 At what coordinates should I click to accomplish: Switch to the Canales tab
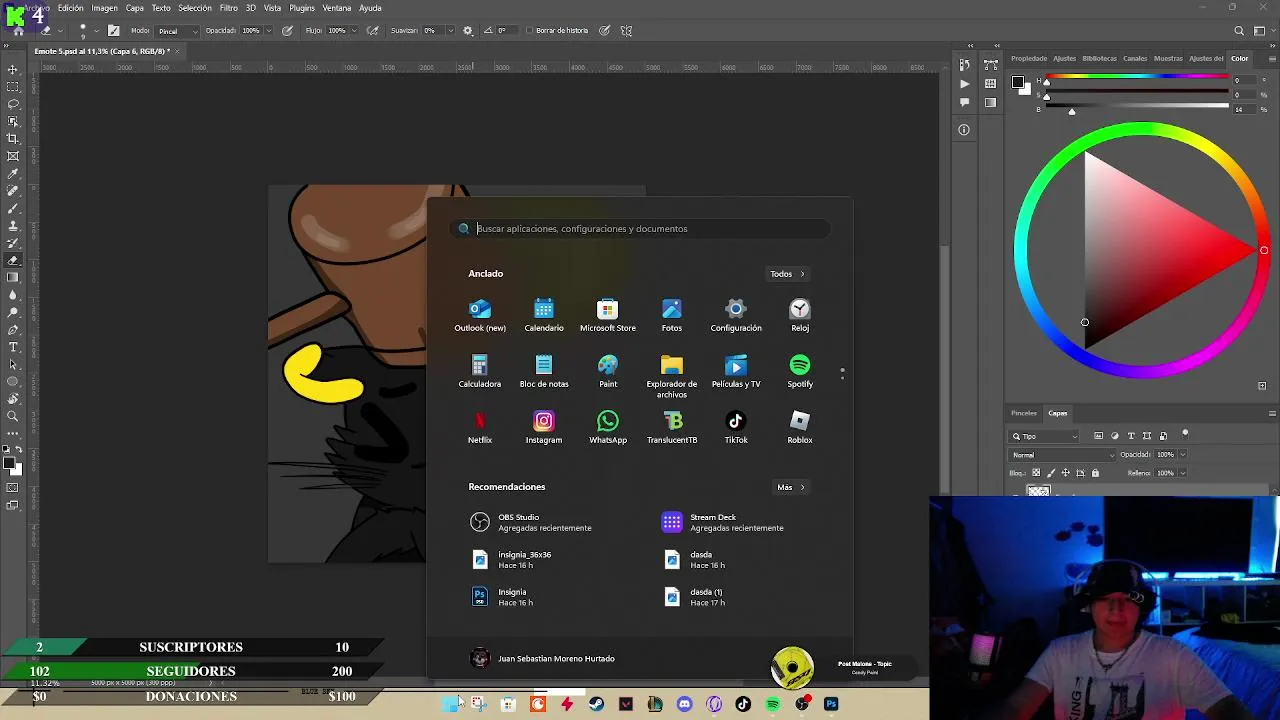pos(1135,58)
